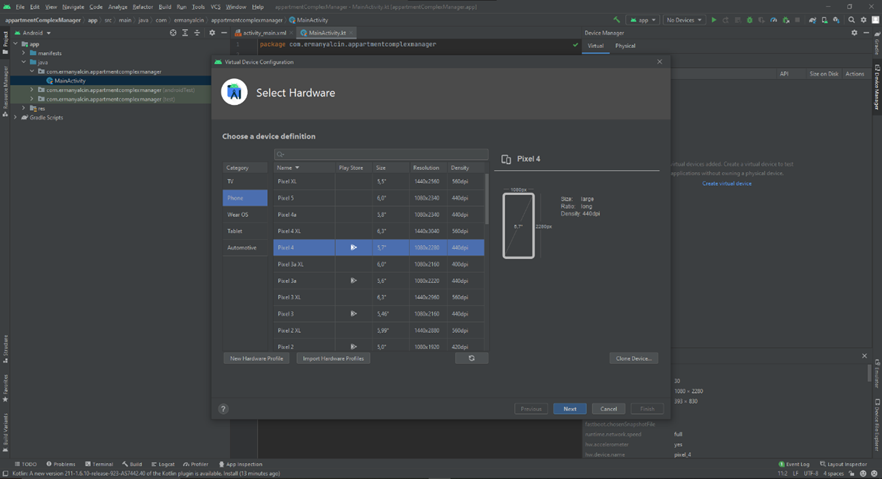Click the Clone Device button
The width and height of the screenshot is (882, 479).
tap(633, 358)
